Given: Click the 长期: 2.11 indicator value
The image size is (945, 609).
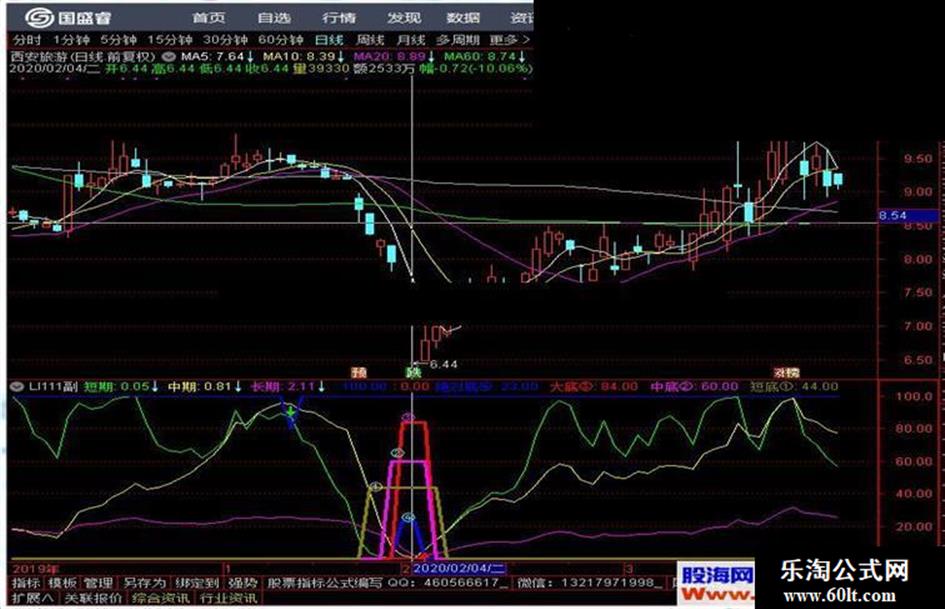Looking at the screenshot, I should tap(288, 387).
